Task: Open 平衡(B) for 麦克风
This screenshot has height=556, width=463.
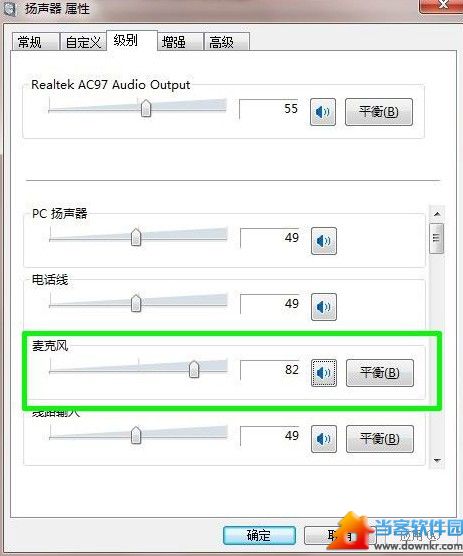Action: tap(380, 373)
